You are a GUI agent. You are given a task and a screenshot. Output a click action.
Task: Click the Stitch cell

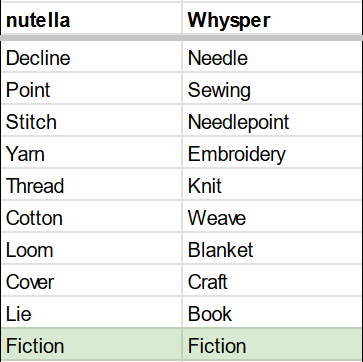tap(91, 120)
